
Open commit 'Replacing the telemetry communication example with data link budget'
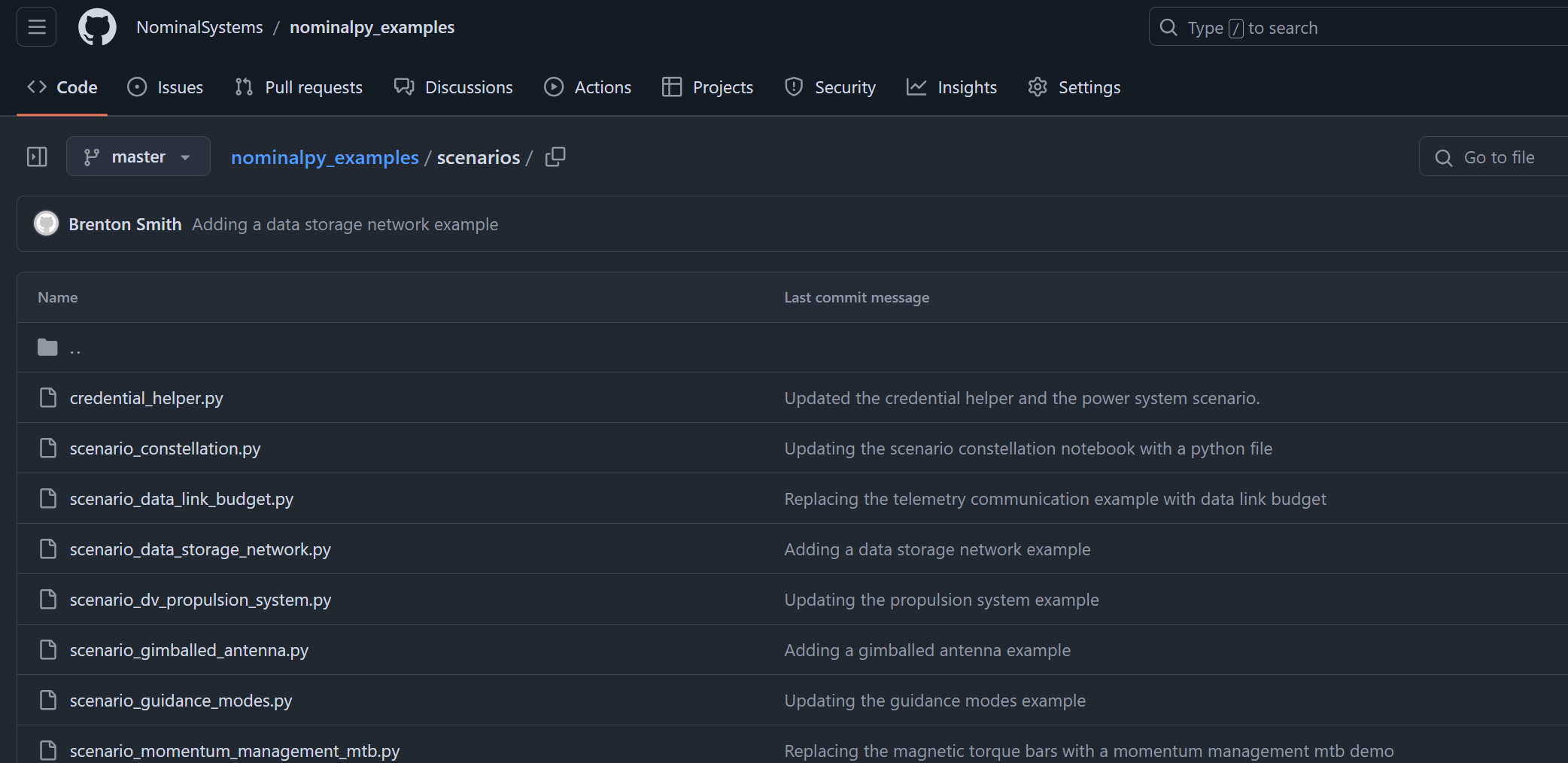coord(1055,499)
